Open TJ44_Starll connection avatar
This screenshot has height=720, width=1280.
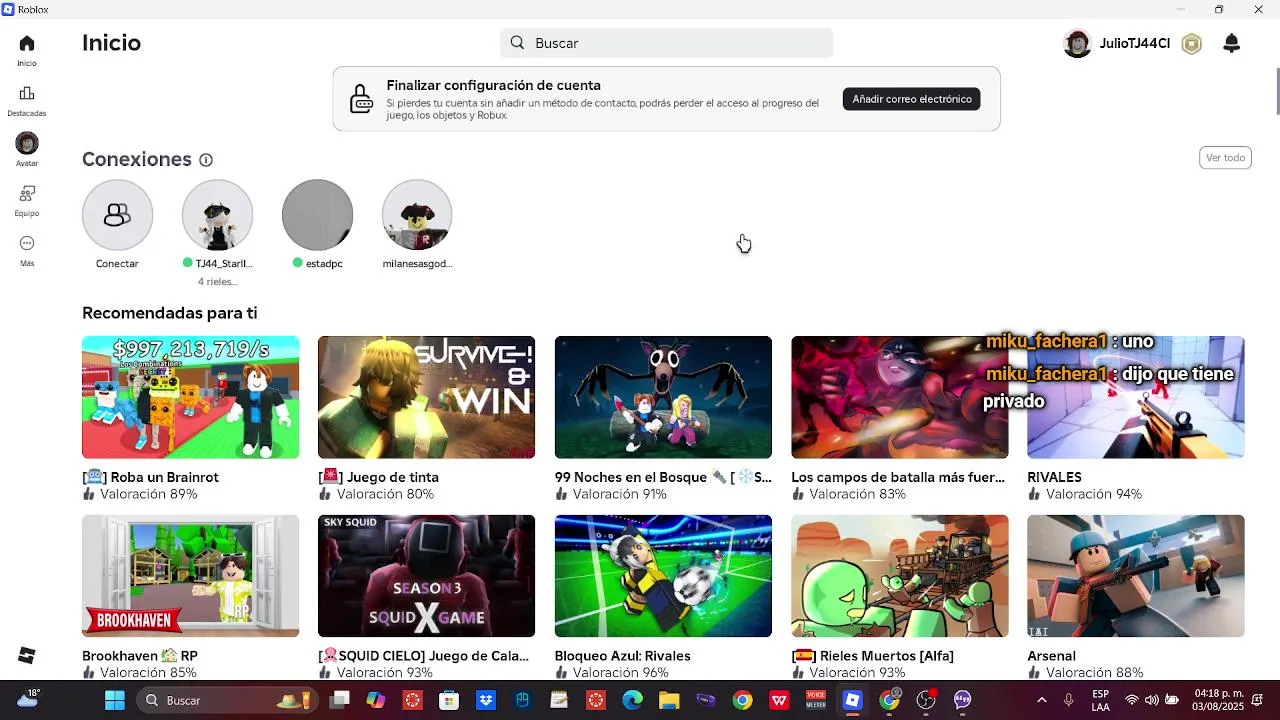pyautogui.click(x=217, y=215)
